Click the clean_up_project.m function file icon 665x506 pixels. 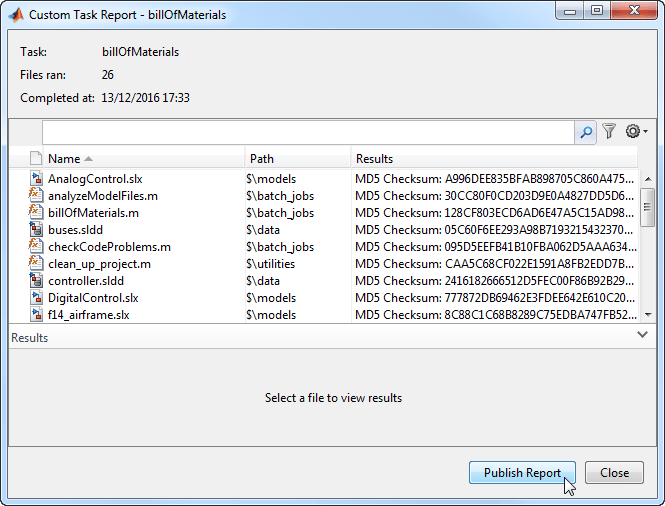[x=36, y=263]
